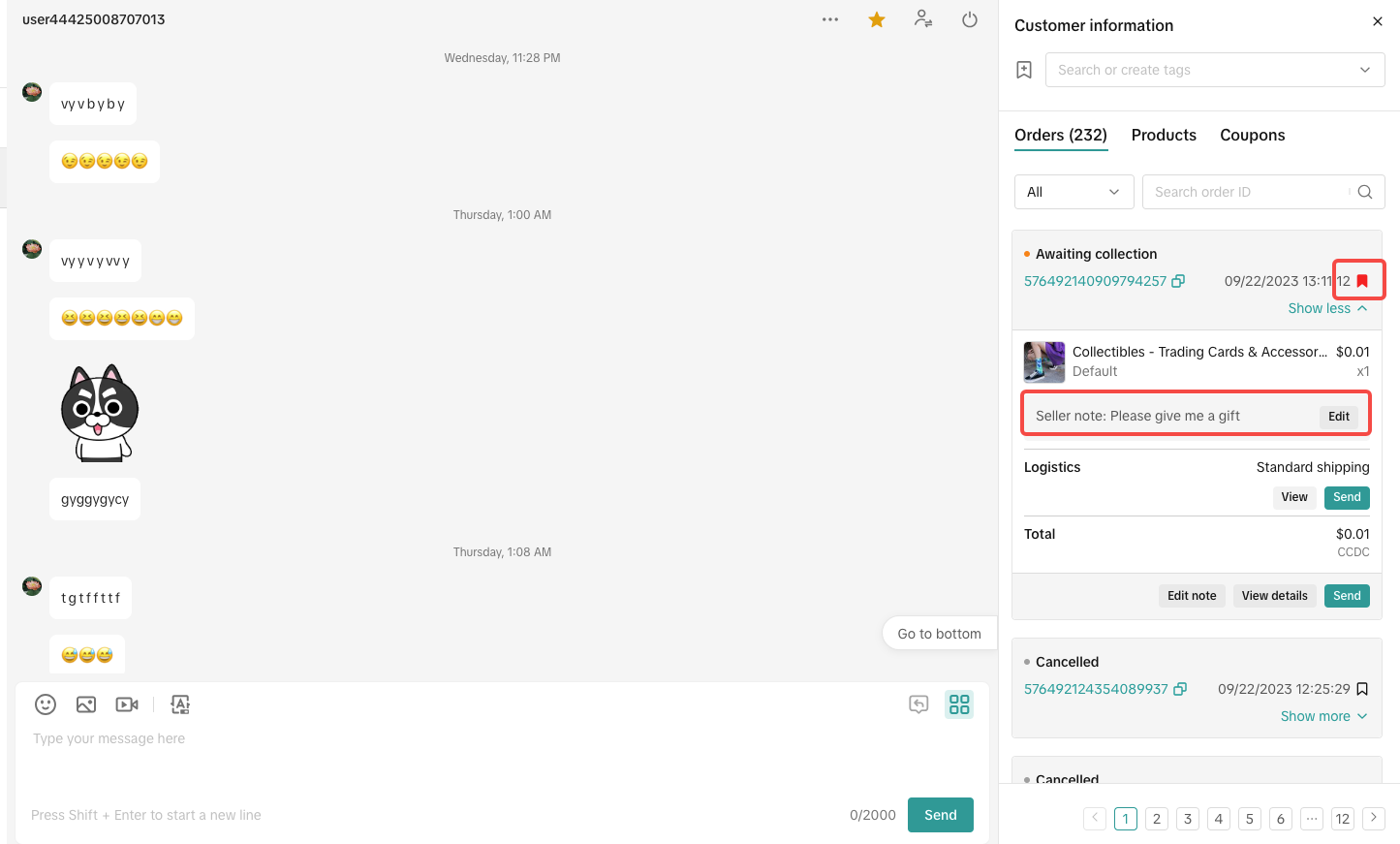Toggle bookmark on cancelled order 576492124354089937
Screen dimensions: 1400x844
[1362, 689]
